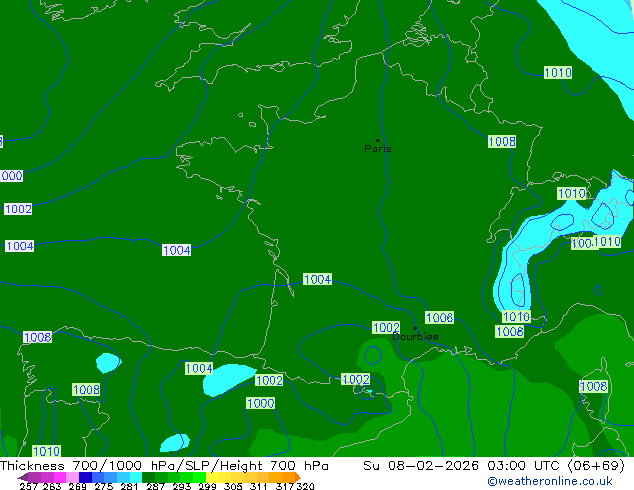This screenshot has height=490, width=634.
Task: Click the 1010 isobar label in the map's upper right
Action: coord(558,73)
